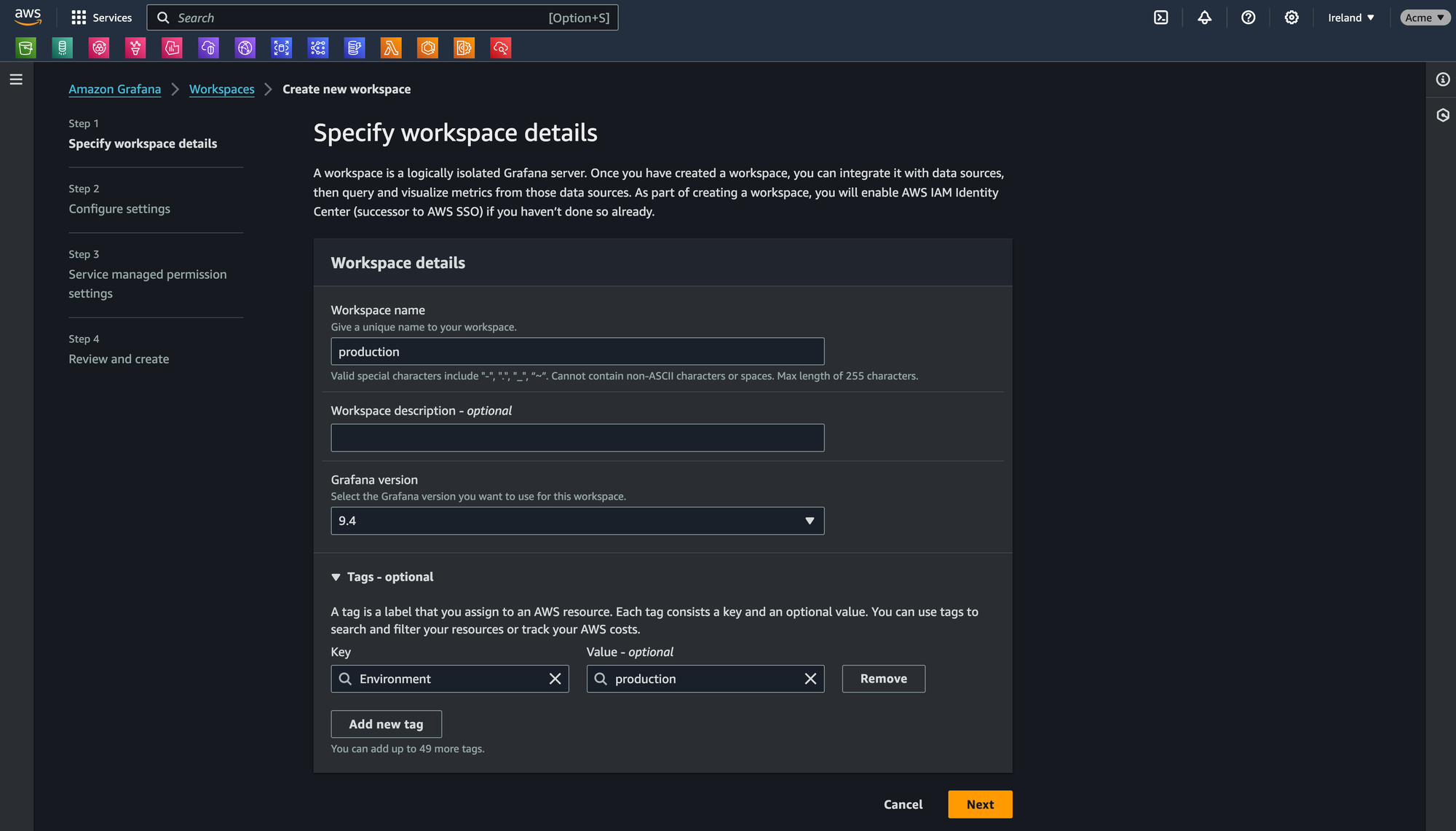Click the workspace name input field
Viewport: 1456px width, 831px height.
(577, 351)
